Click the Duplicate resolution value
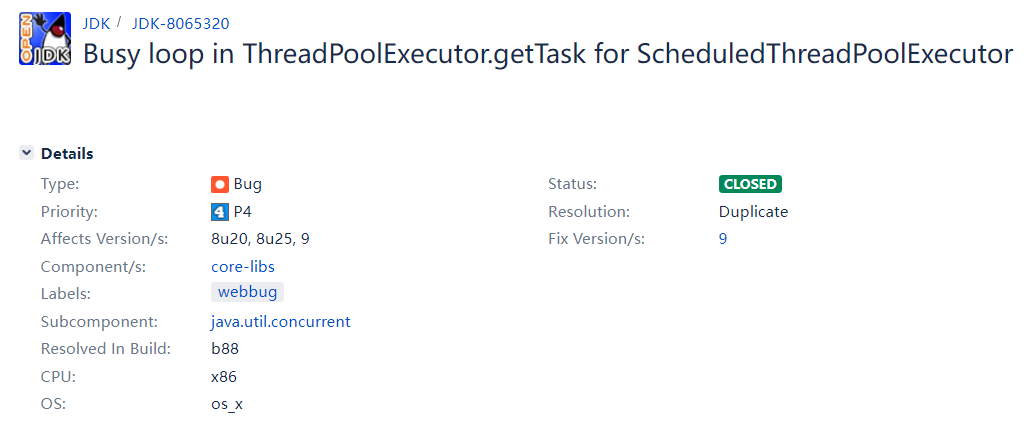This screenshot has height=426, width=1028. (x=753, y=212)
